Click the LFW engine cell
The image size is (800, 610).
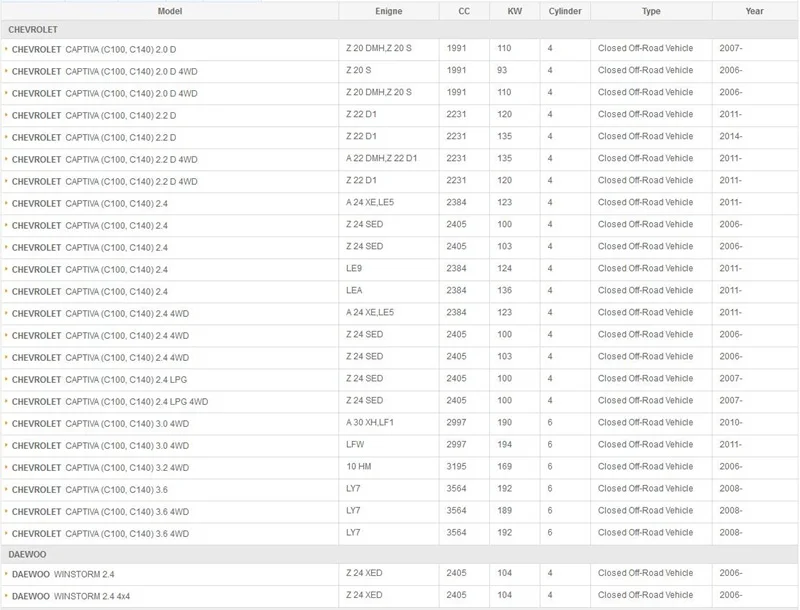click(355, 444)
